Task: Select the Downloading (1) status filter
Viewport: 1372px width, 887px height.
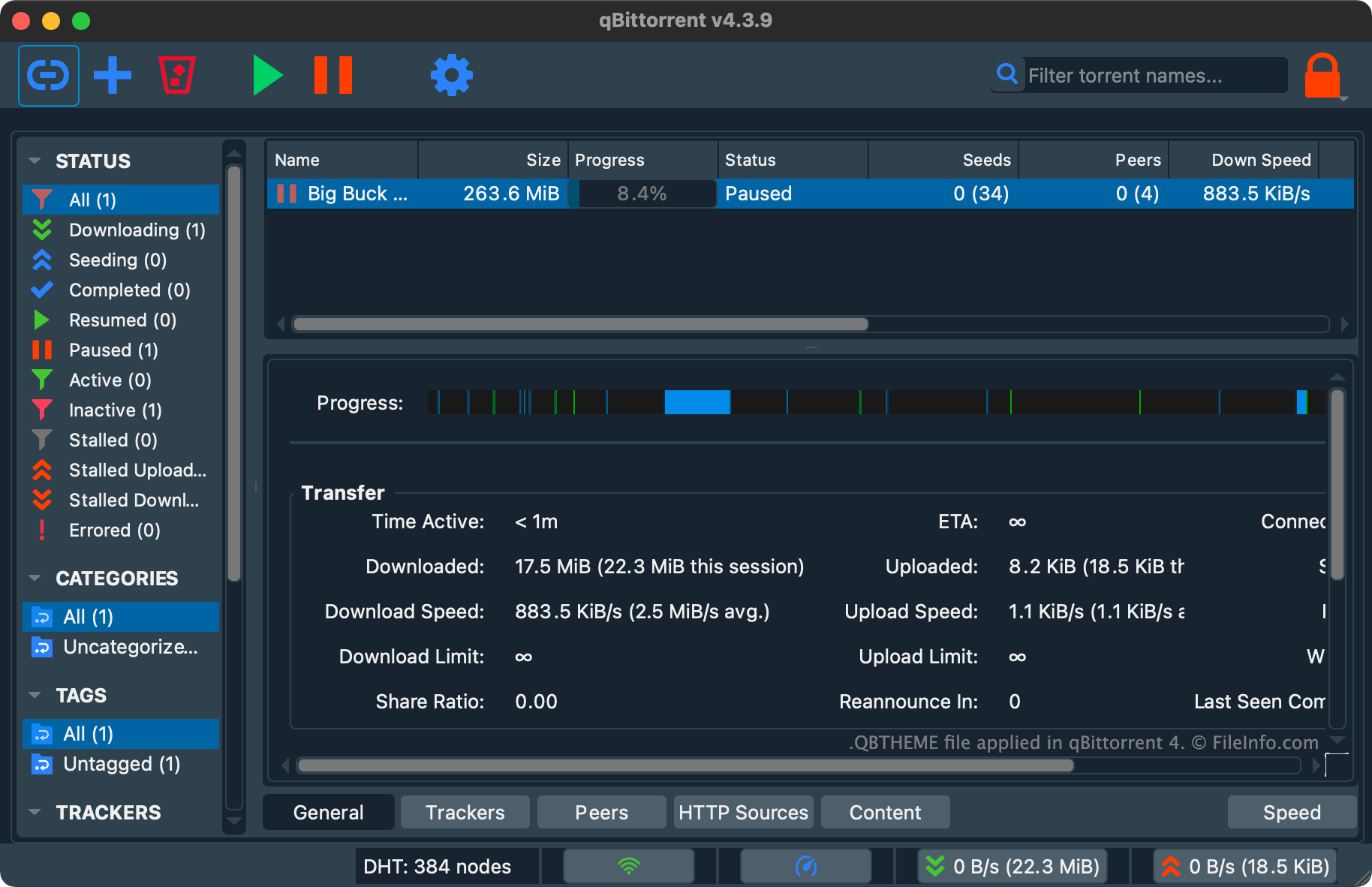Action: 121,230
